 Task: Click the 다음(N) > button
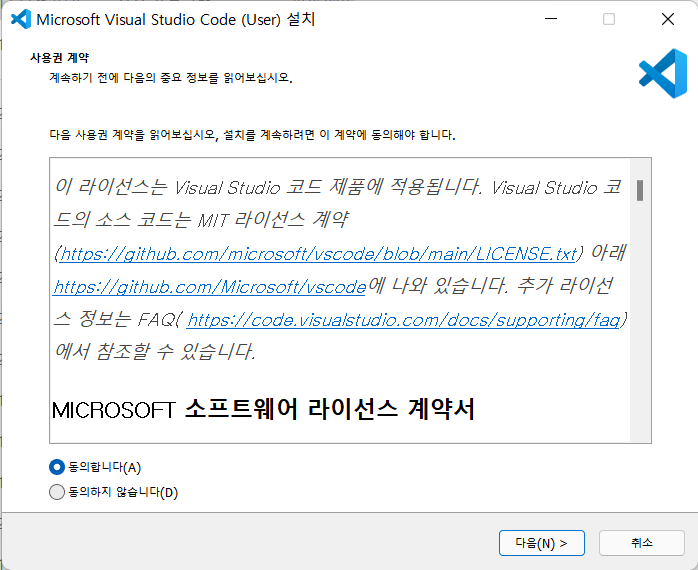[x=541, y=543]
